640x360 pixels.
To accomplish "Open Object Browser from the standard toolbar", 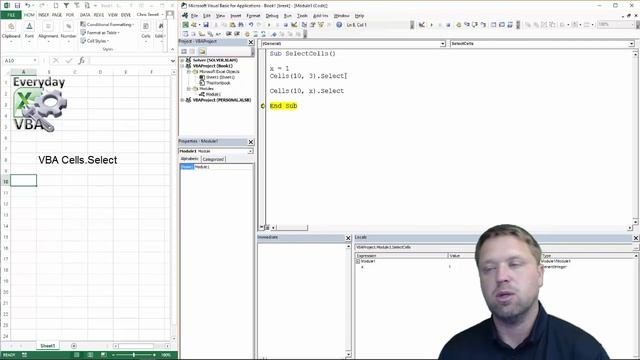I will coord(321,25).
